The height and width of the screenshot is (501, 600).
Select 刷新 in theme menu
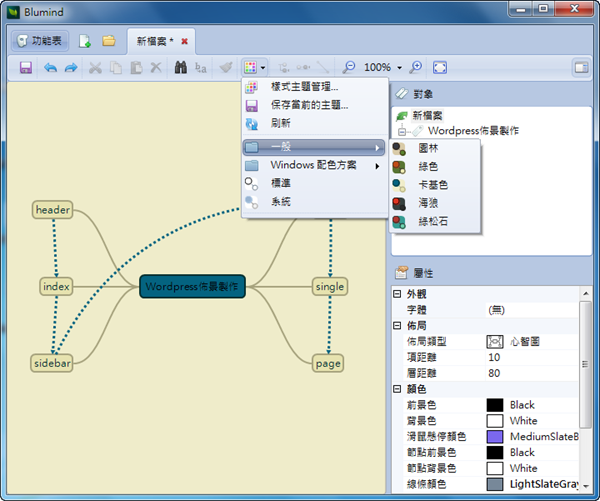[x=315, y=123]
